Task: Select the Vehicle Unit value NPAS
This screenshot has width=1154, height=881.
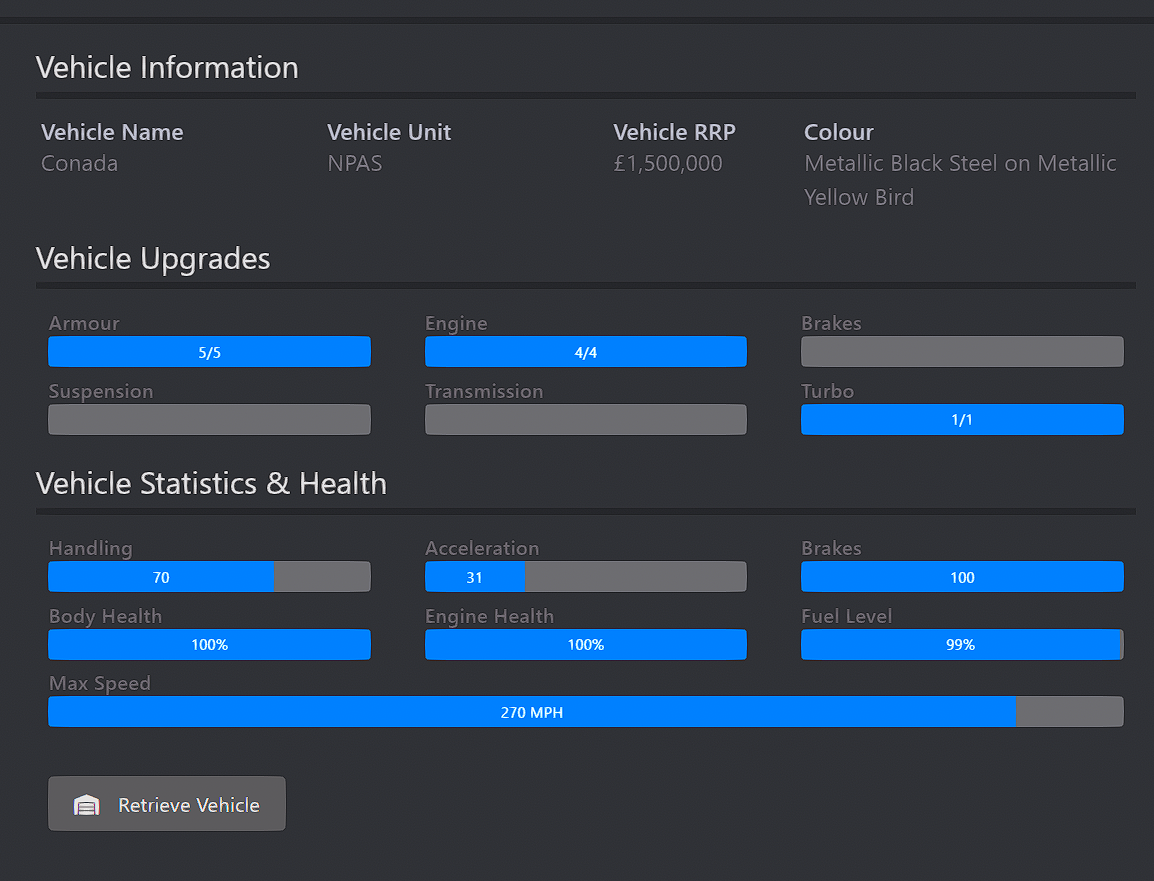Action: tap(355, 164)
